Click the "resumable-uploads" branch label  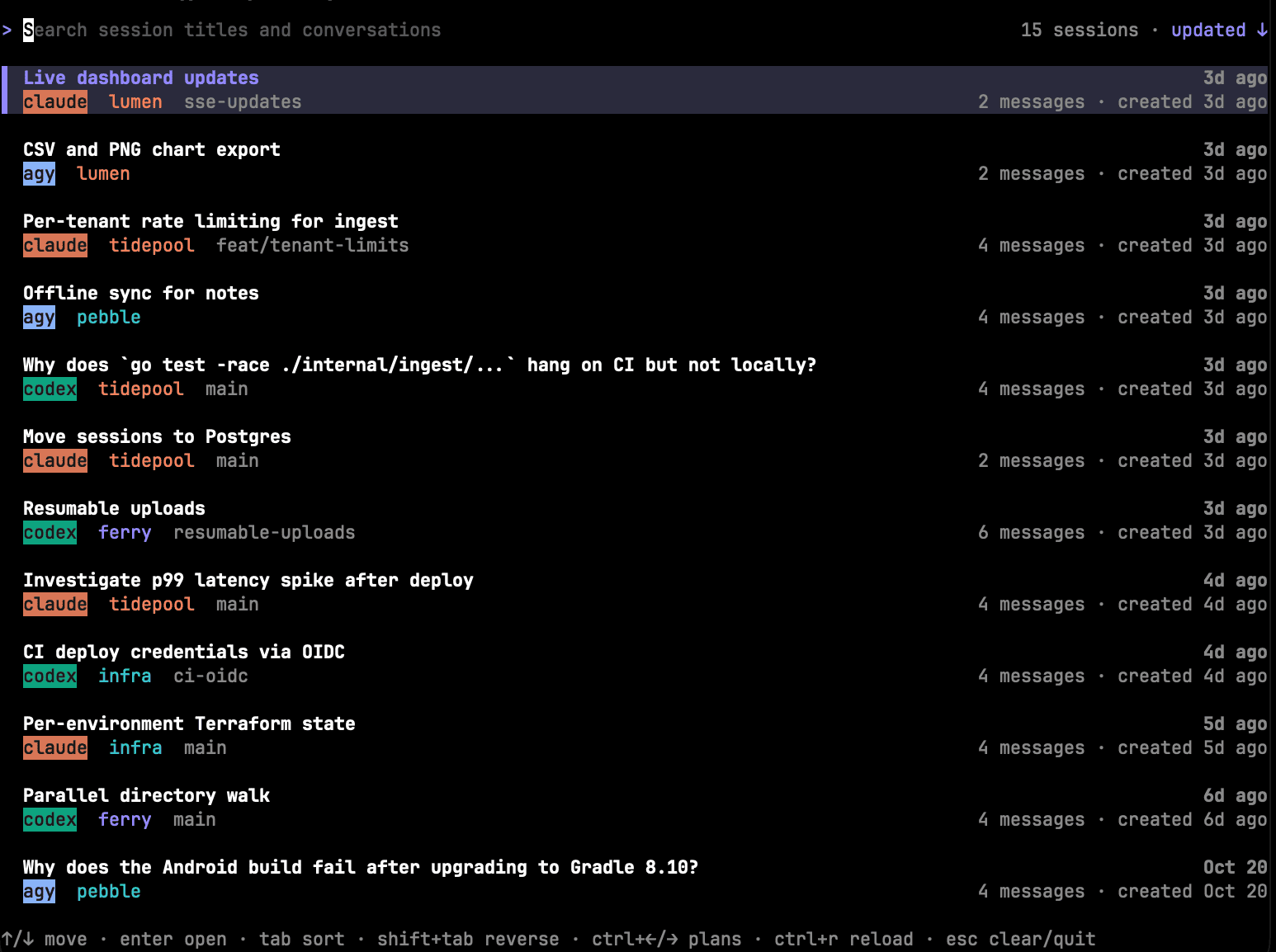click(x=264, y=532)
